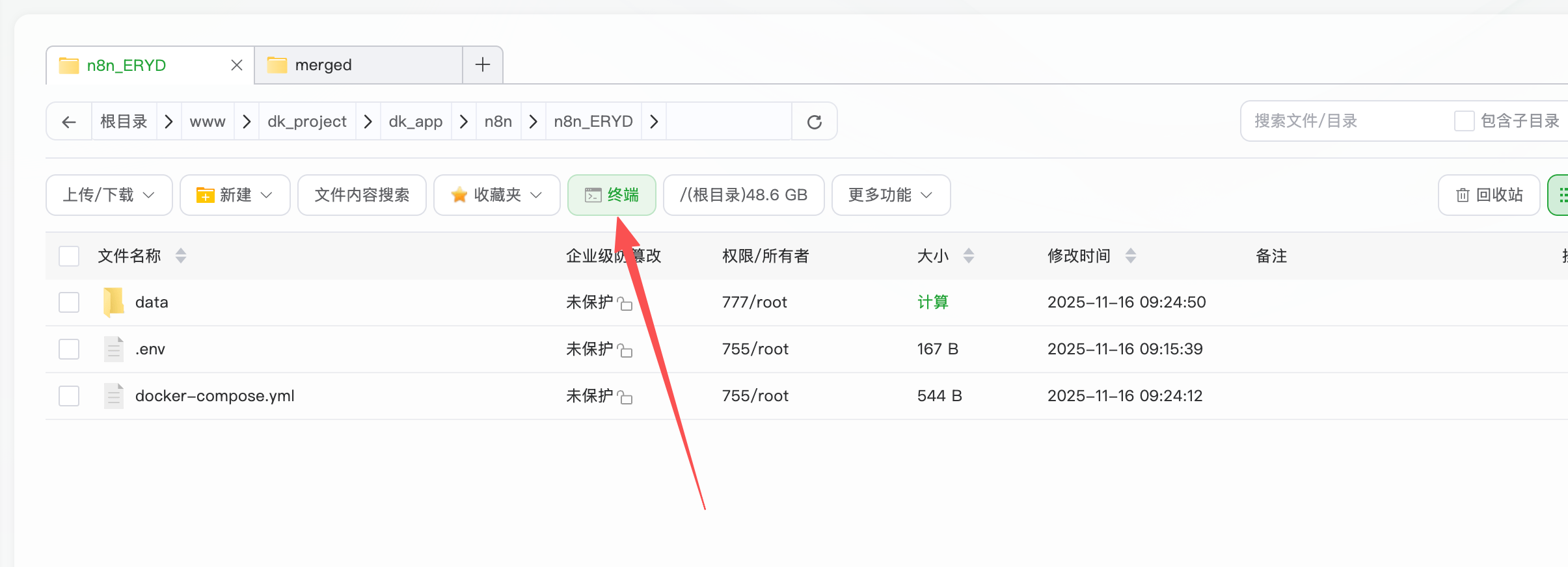Viewport: 1568px width, 567px height.
Task: Enable 包含子目录 checkbox
Action: point(1464,121)
